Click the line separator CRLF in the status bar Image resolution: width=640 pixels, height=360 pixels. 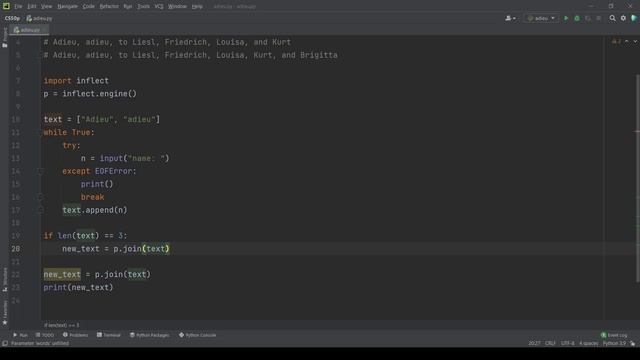(550, 343)
